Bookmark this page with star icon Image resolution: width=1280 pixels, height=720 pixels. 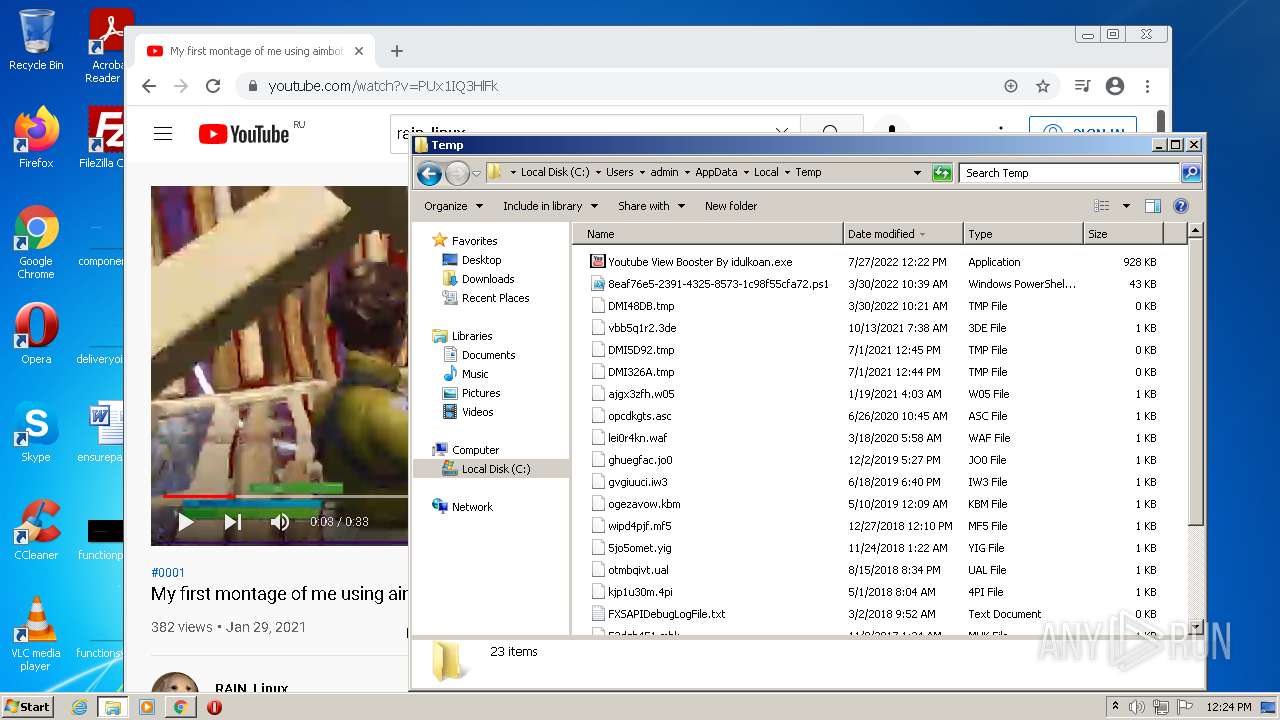[x=1043, y=86]
